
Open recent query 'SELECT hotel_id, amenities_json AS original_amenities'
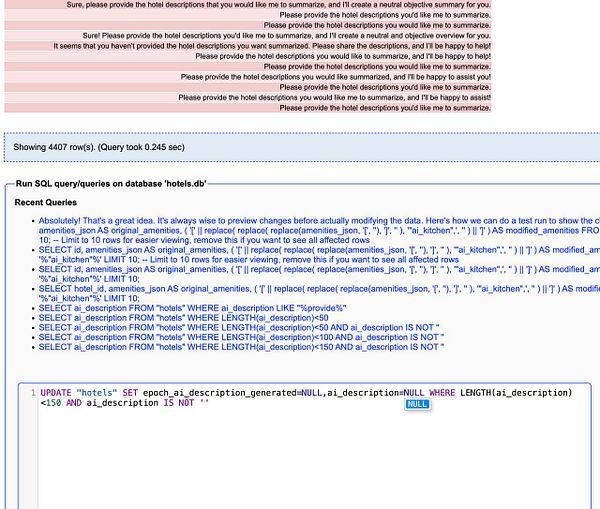tap(319, 294)
